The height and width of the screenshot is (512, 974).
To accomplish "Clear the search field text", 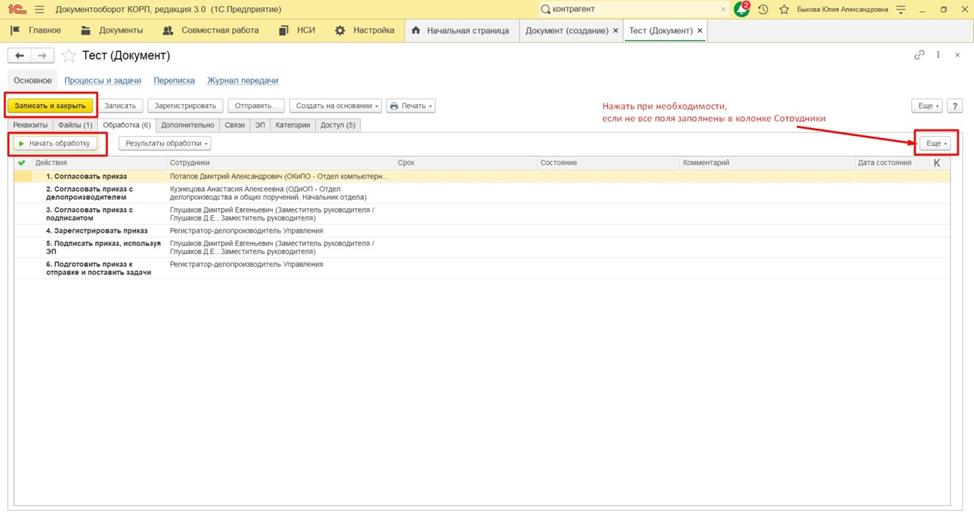I will pos(723,9).
